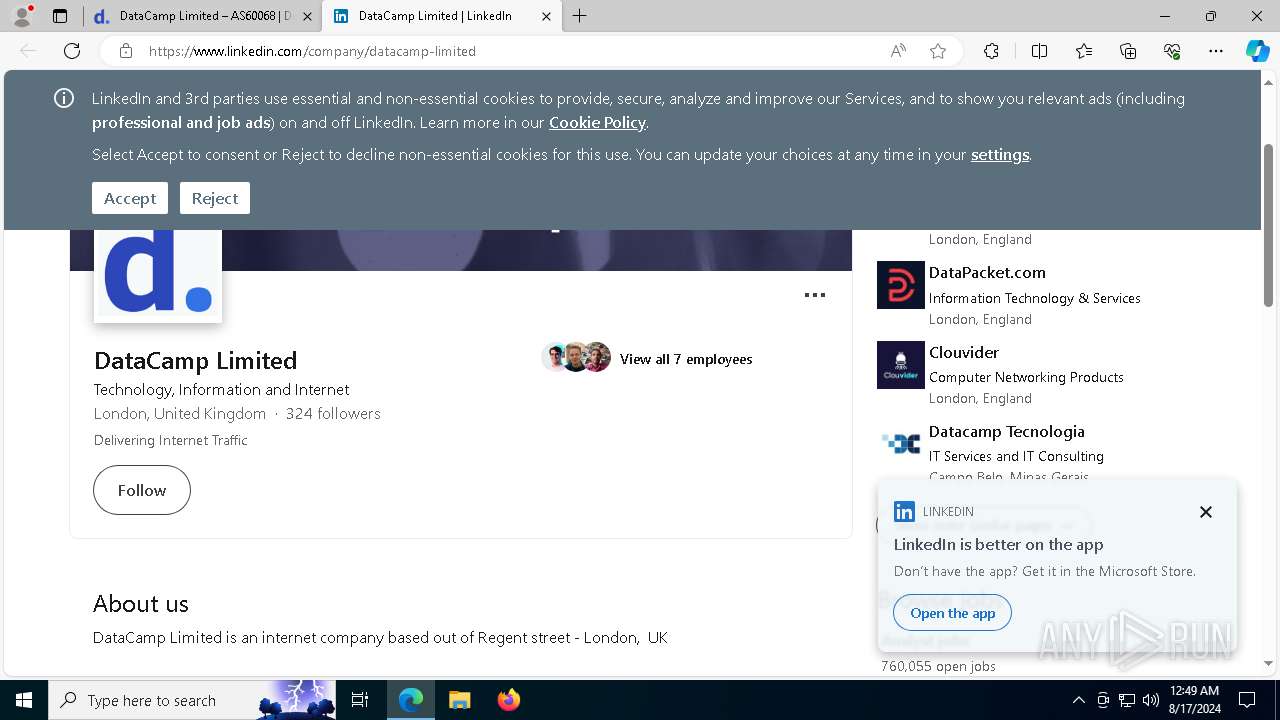
Task: Open the Collections icon
Action: (1128, 51)
